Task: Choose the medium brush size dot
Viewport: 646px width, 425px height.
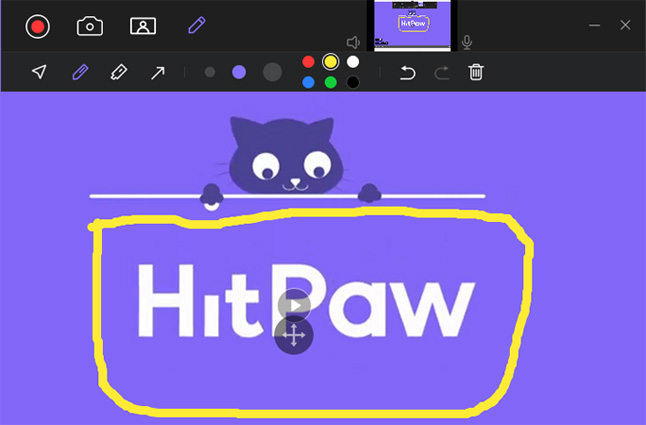Action: pyautogui.click(x=239, y=72)
